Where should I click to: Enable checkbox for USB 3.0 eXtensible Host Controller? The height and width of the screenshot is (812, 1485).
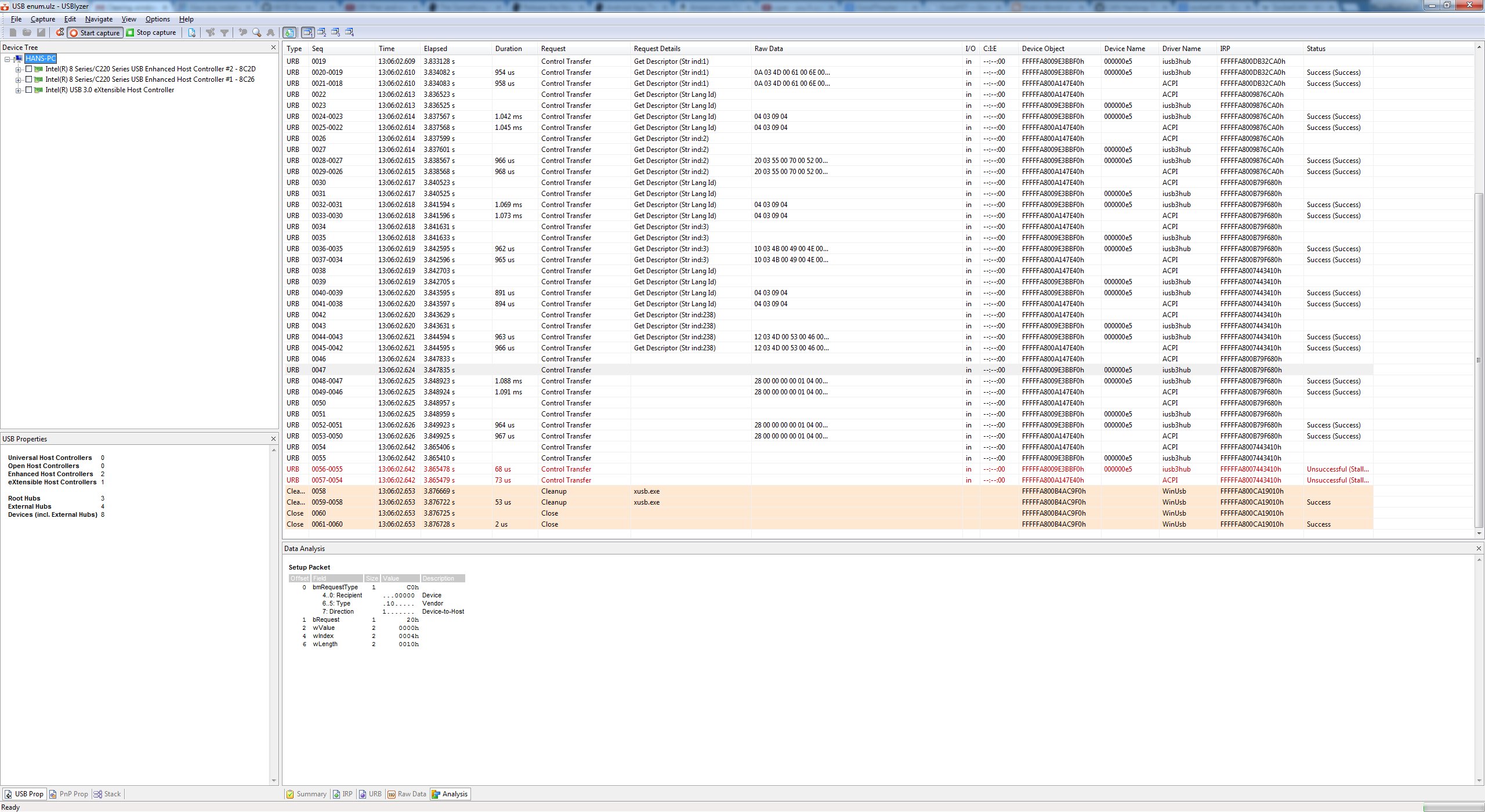tap(28, 90)
